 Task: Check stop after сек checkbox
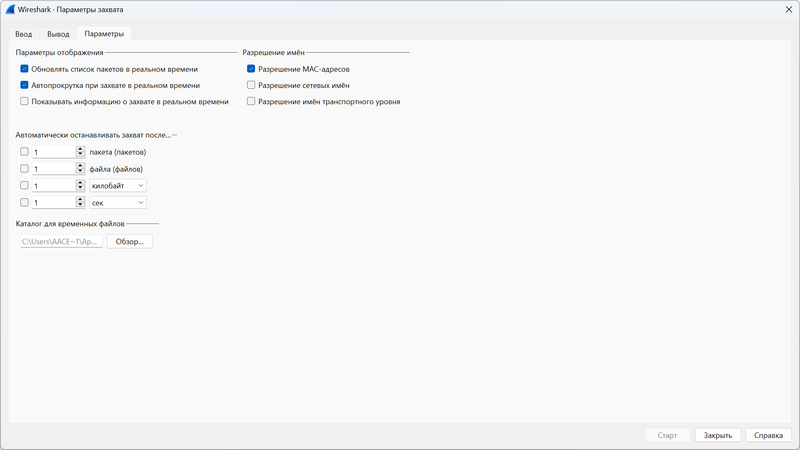[x=24, y=202]
